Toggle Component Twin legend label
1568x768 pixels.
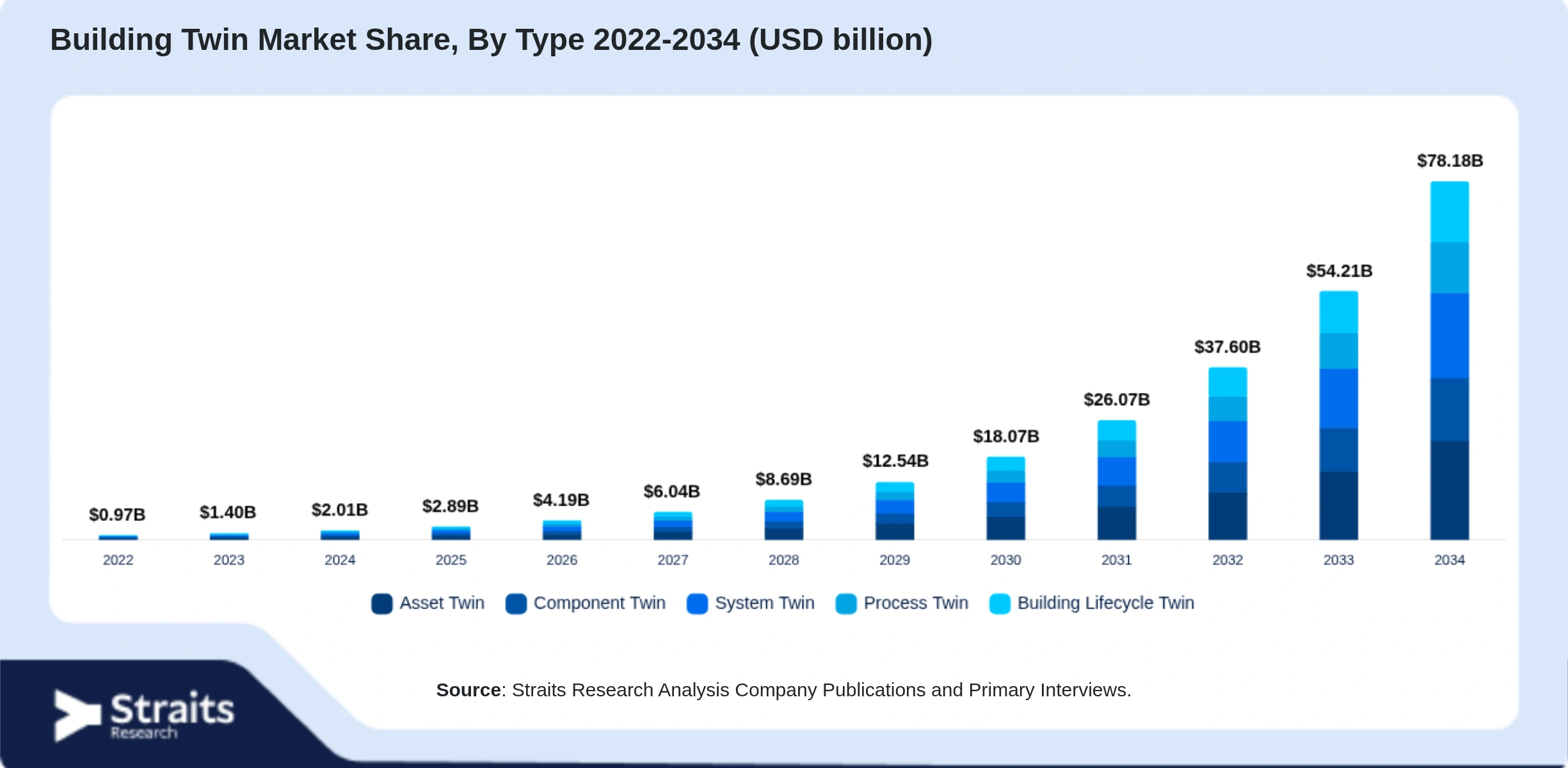600,603
